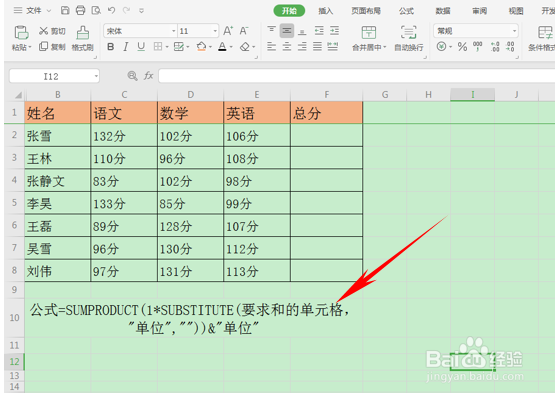Click the cell borders icon

pyautogui.click(x=158, y=46)
